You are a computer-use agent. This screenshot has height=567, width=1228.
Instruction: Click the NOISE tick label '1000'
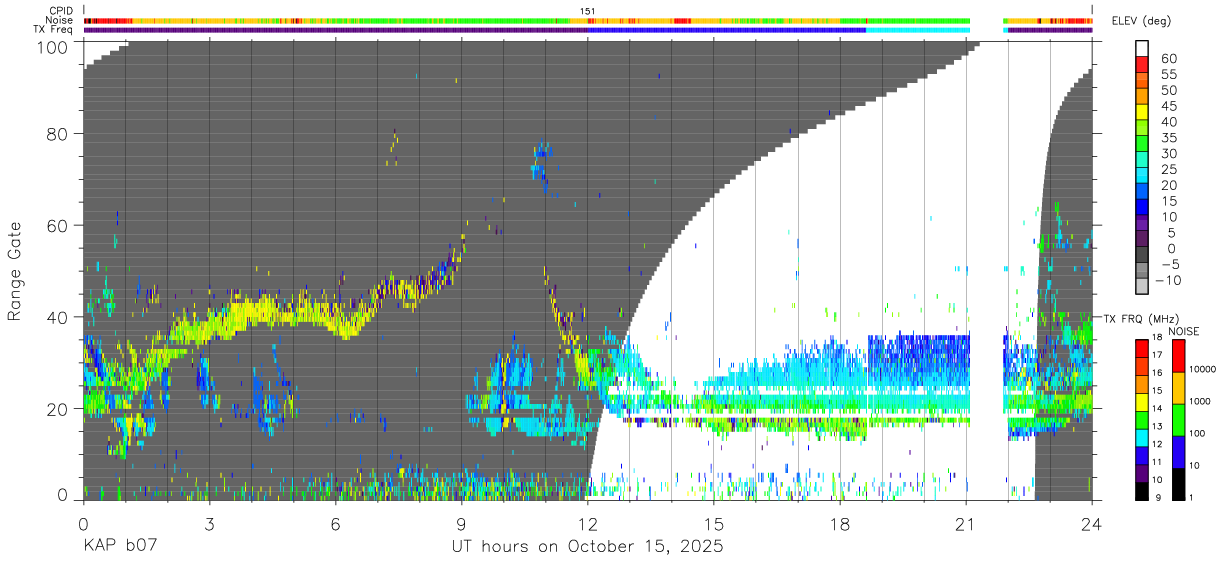tap(1200, 403)
